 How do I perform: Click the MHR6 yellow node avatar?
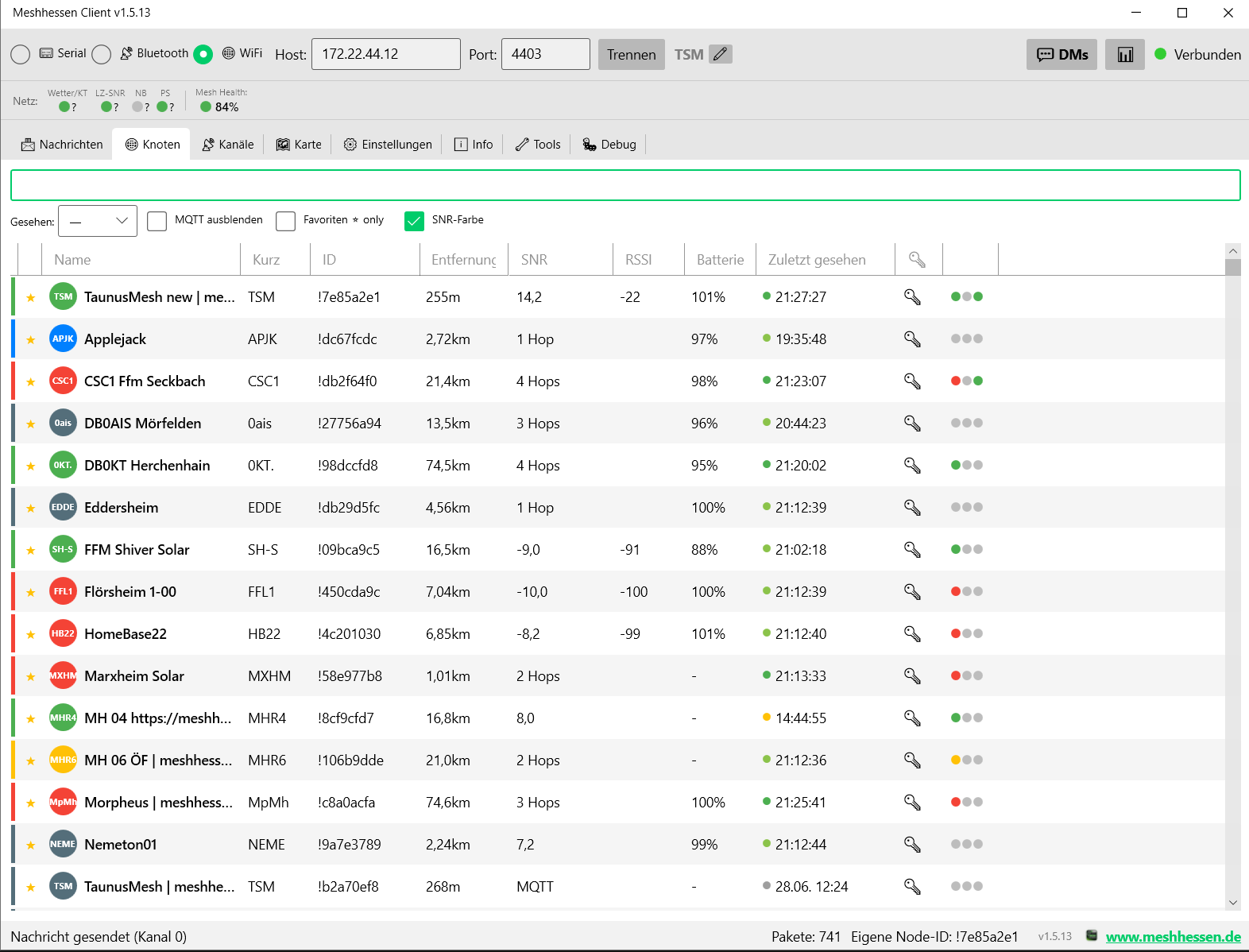pyautogui.click(x=63, y=760)
